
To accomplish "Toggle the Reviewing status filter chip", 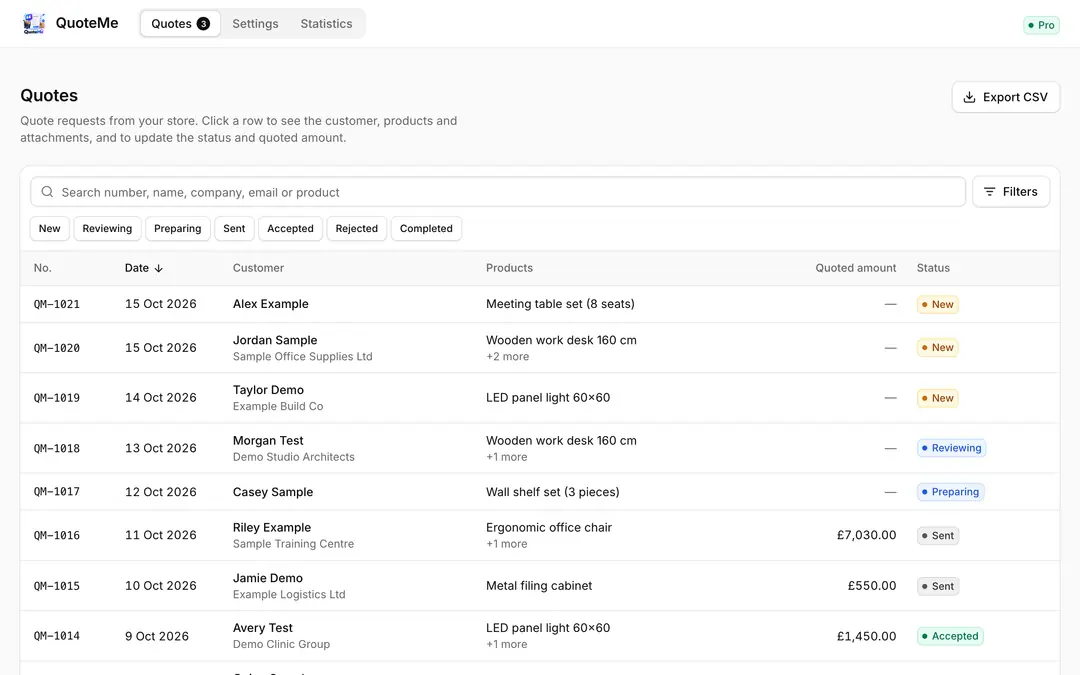I will coord(107,229).
